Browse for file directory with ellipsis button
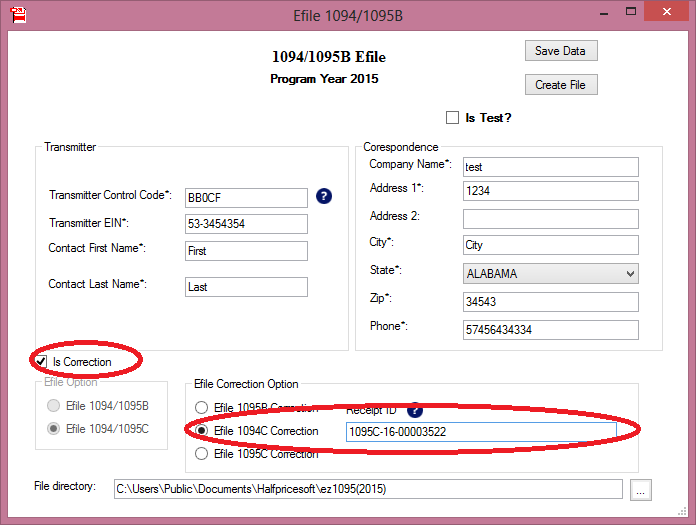This screenshot has width=696, height=525. tap(641, 489)
